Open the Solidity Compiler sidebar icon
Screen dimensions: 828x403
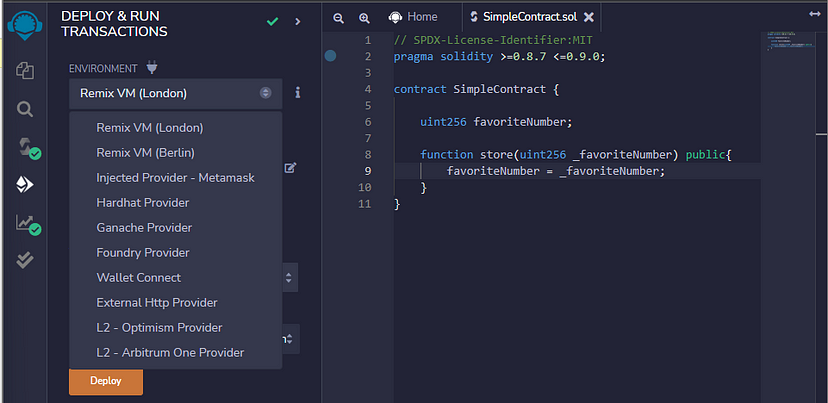coord(29,148)
